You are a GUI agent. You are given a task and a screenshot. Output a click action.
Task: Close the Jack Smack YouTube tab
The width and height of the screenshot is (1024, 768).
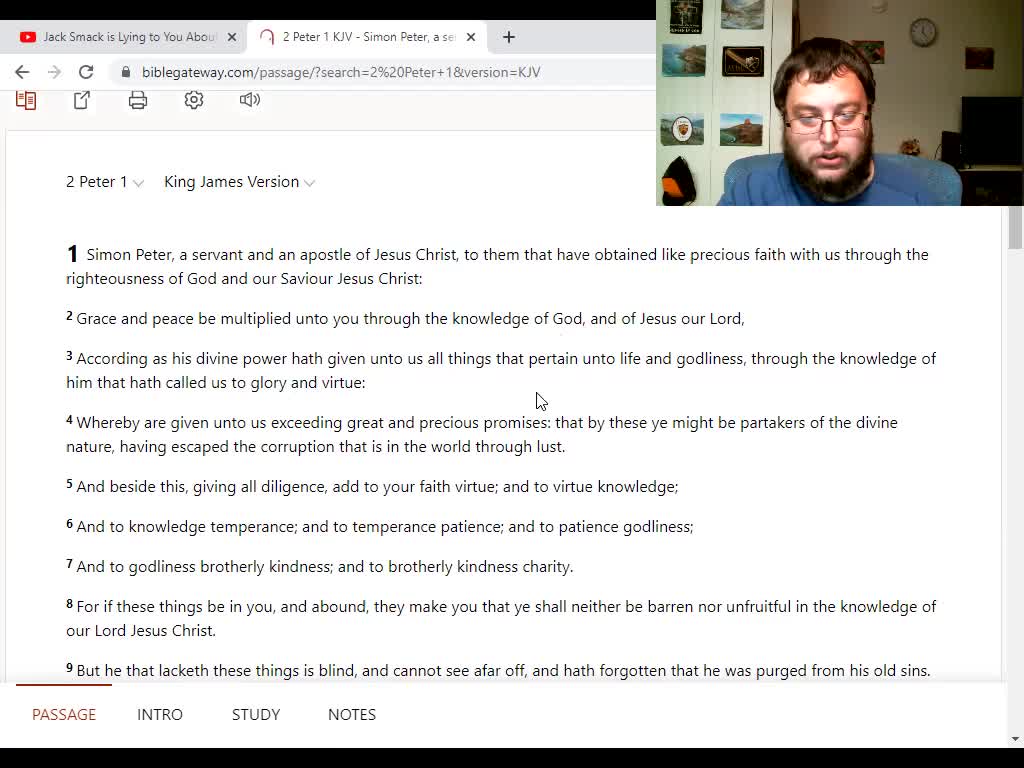232,37
